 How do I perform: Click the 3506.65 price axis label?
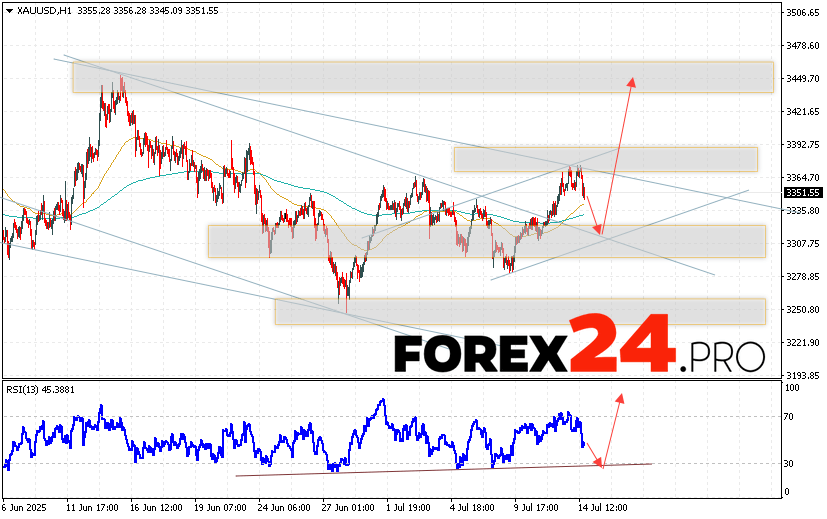(x=802, y=13)
